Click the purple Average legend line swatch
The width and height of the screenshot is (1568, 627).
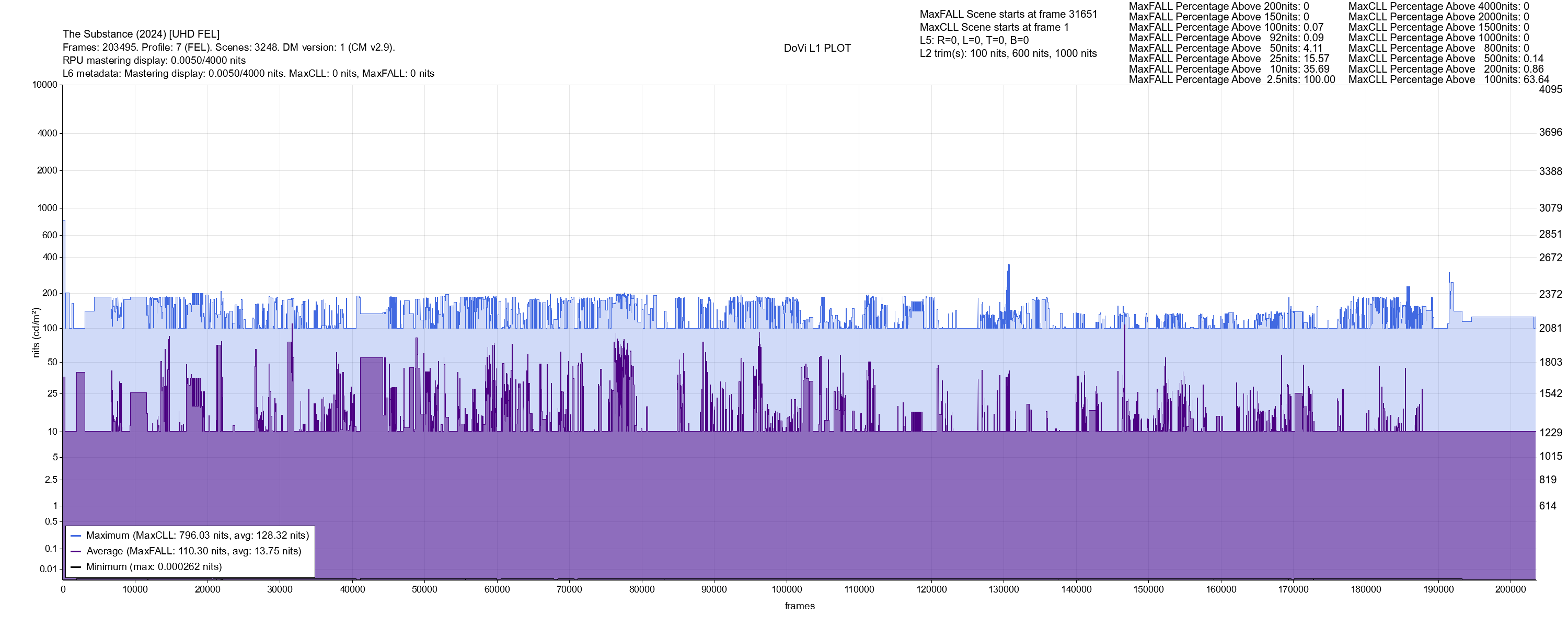(76, 552)
